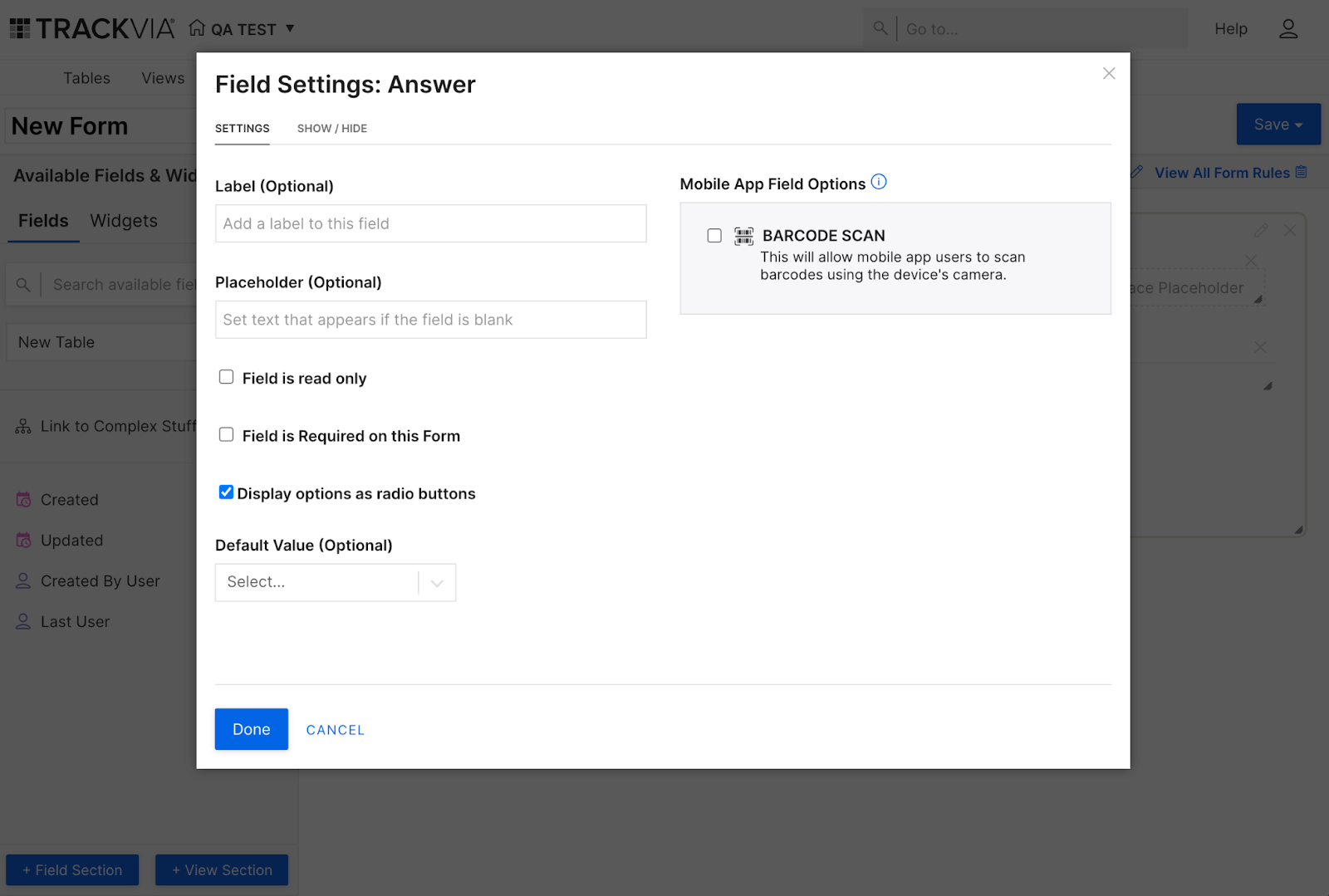The image size is (1329, 896).
Task: Click the info icon next to Mobile App Field Options
Action: 879,182
